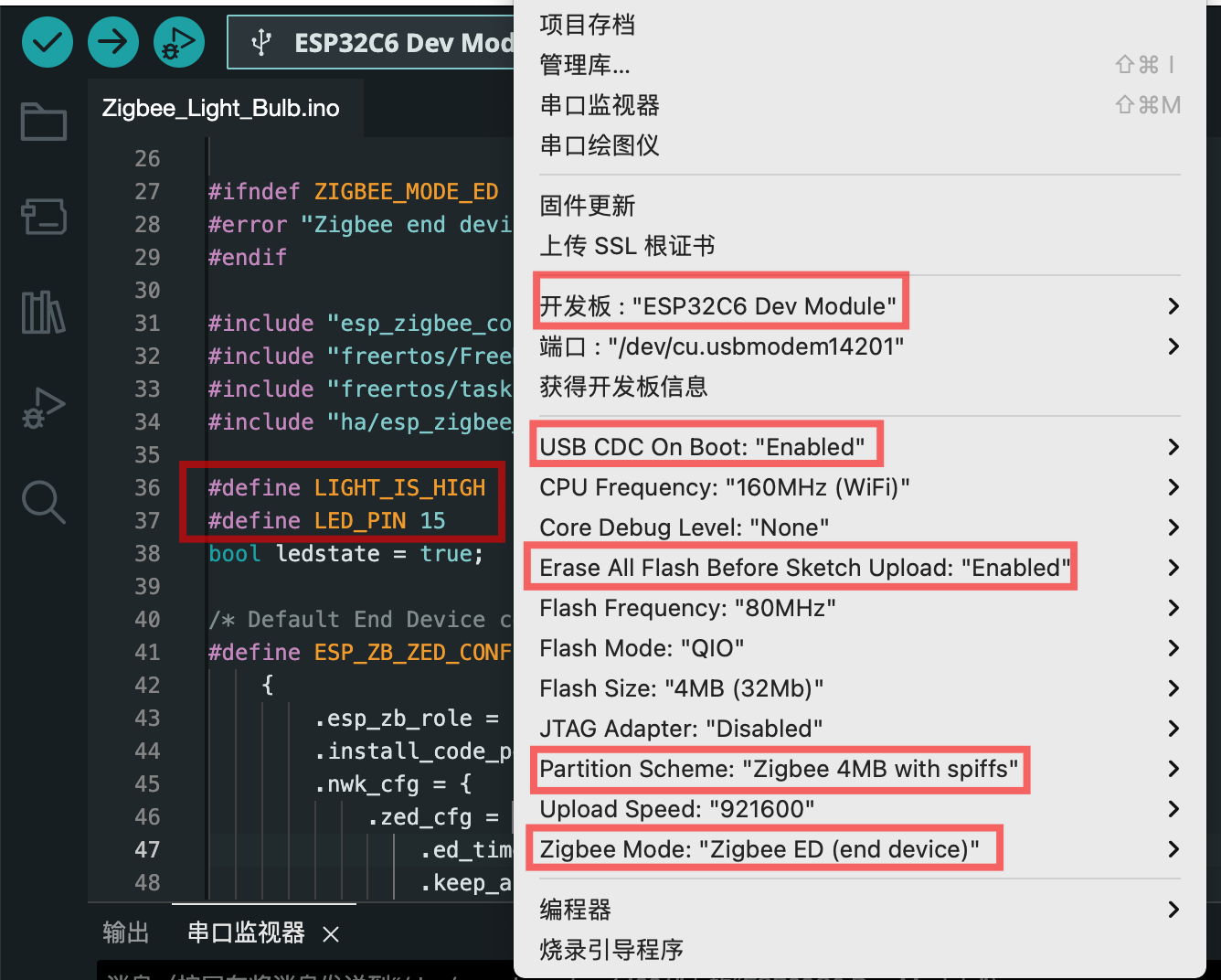Expand Upload Speed "921600" submenu
The height and width of the screenshot is (980, 1221).
click(859, 809)
